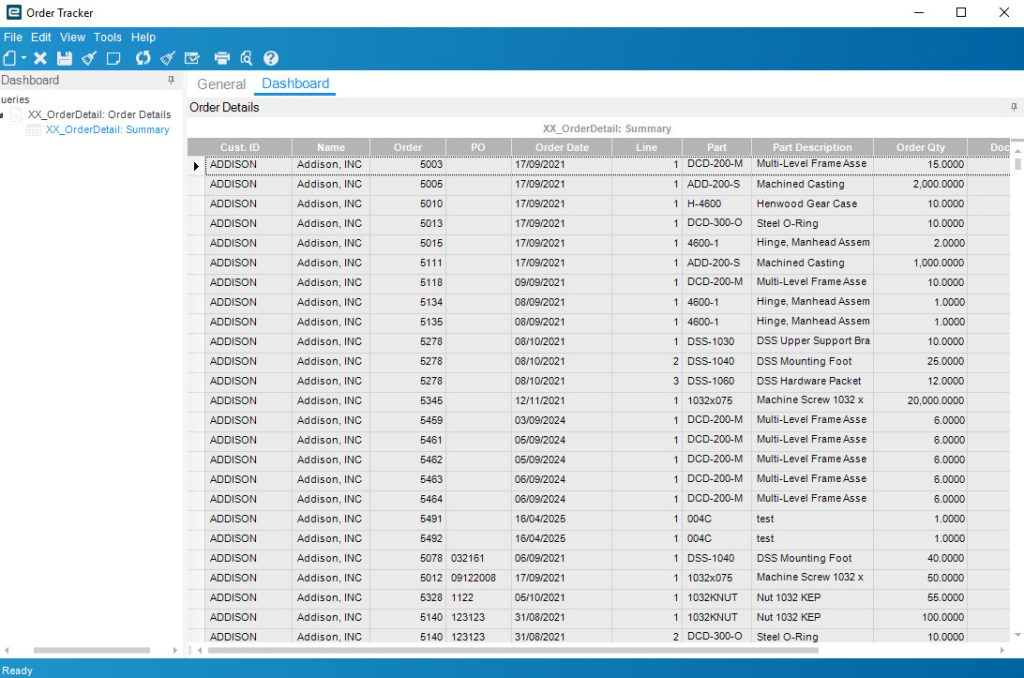Viewport: 1024px width, 678px height.
Task: Click the Refresh arrows icon
Action: (143, 58)
